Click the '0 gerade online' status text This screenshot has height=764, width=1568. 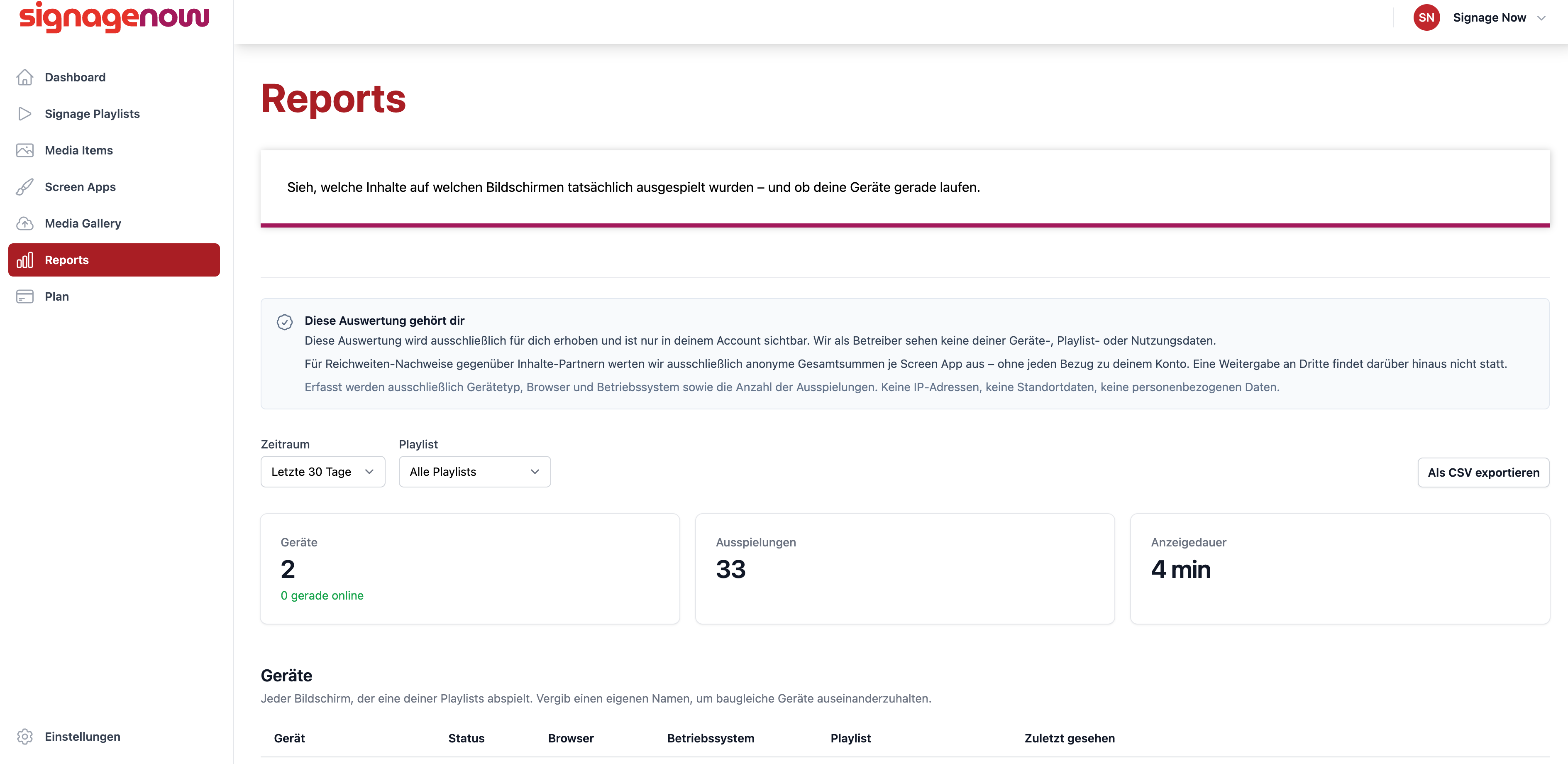pyautogui.click(x=322, y=595)
